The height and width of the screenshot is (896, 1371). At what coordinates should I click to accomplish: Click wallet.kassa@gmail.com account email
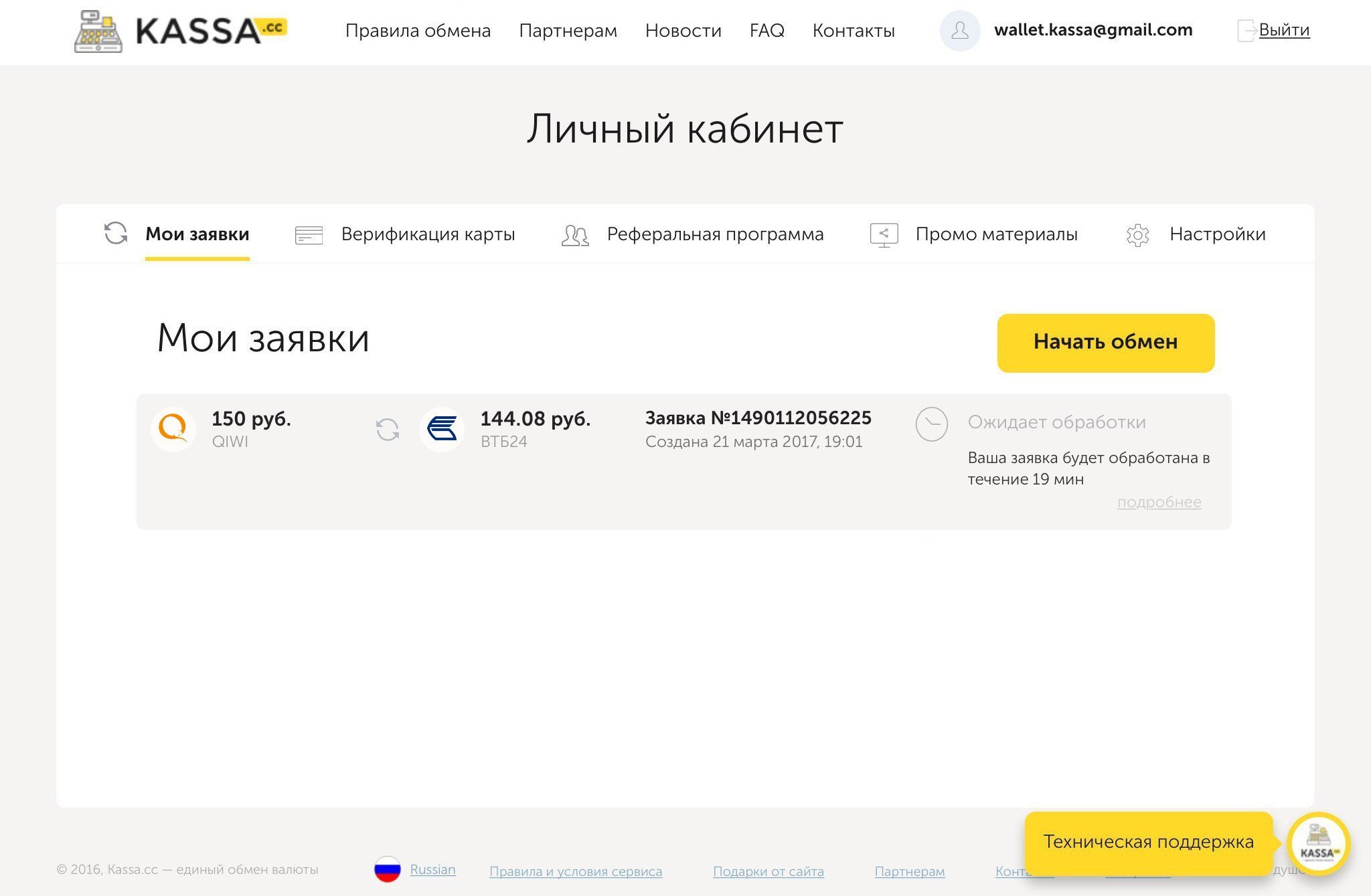pyautogui.click(x=1093, y=30)
